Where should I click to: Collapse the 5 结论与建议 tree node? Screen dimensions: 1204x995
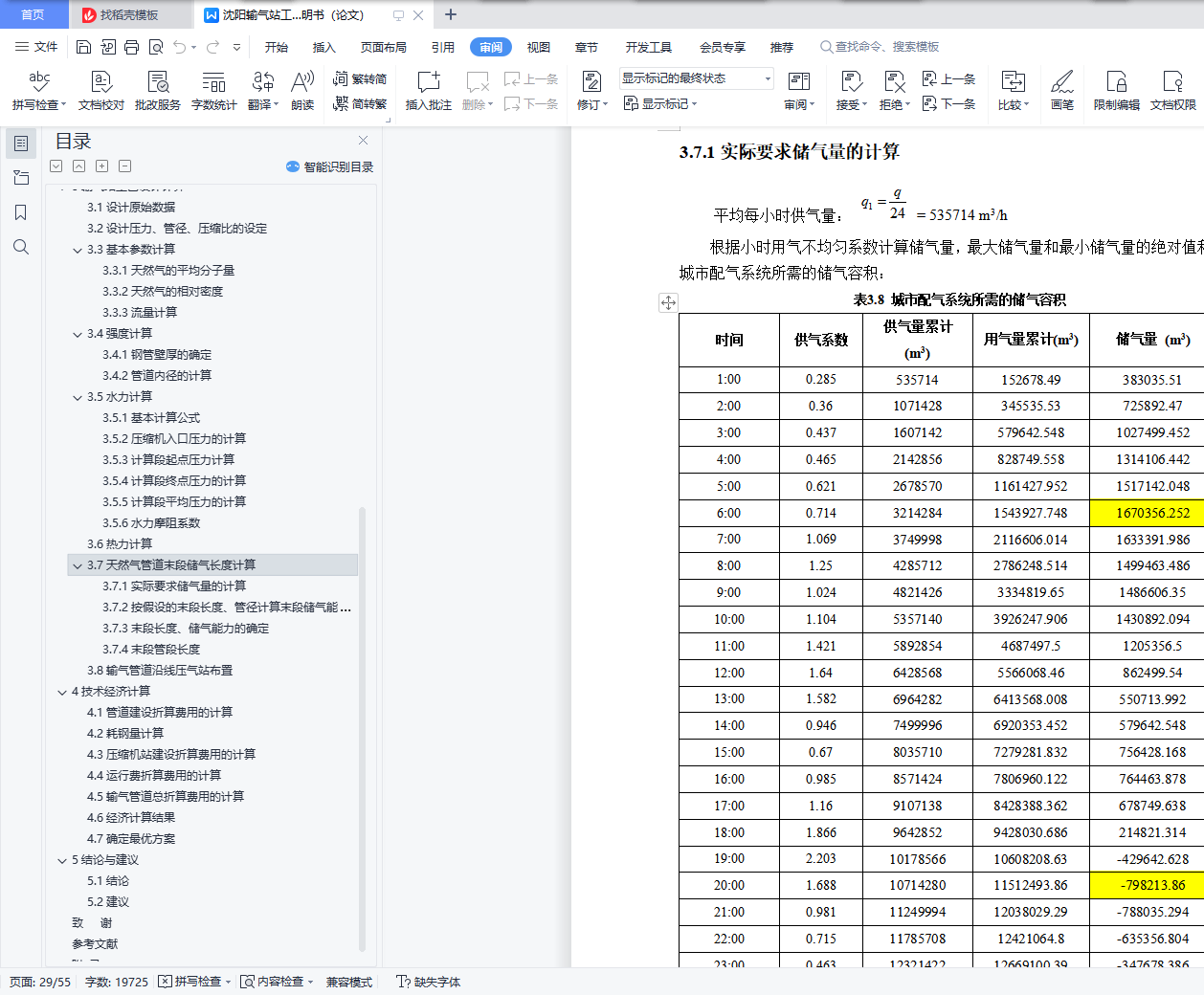tap(62, 860)
